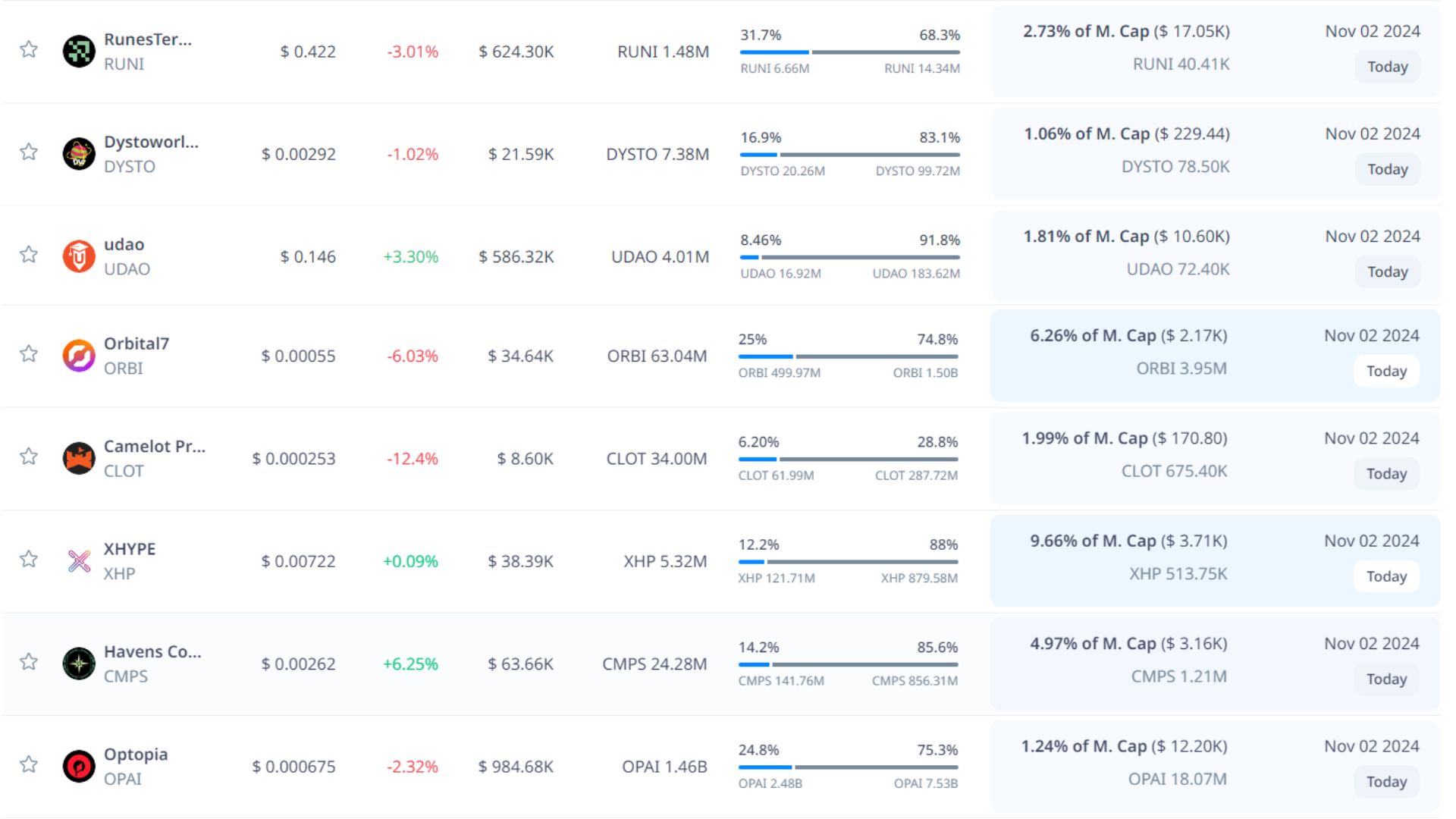Click the udao shield logo icon
1456x819 pixels.
pyautogui.click(x=79, y=256)
